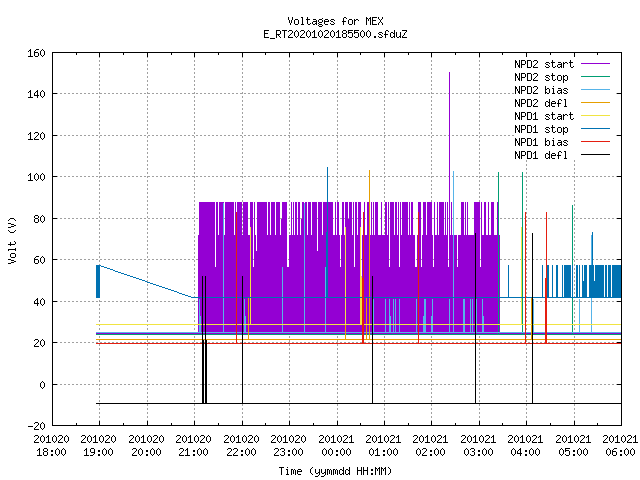Click the light blue NPD2 bias legend line
Viewport: 640px width, 480px height.
point(595,90)
